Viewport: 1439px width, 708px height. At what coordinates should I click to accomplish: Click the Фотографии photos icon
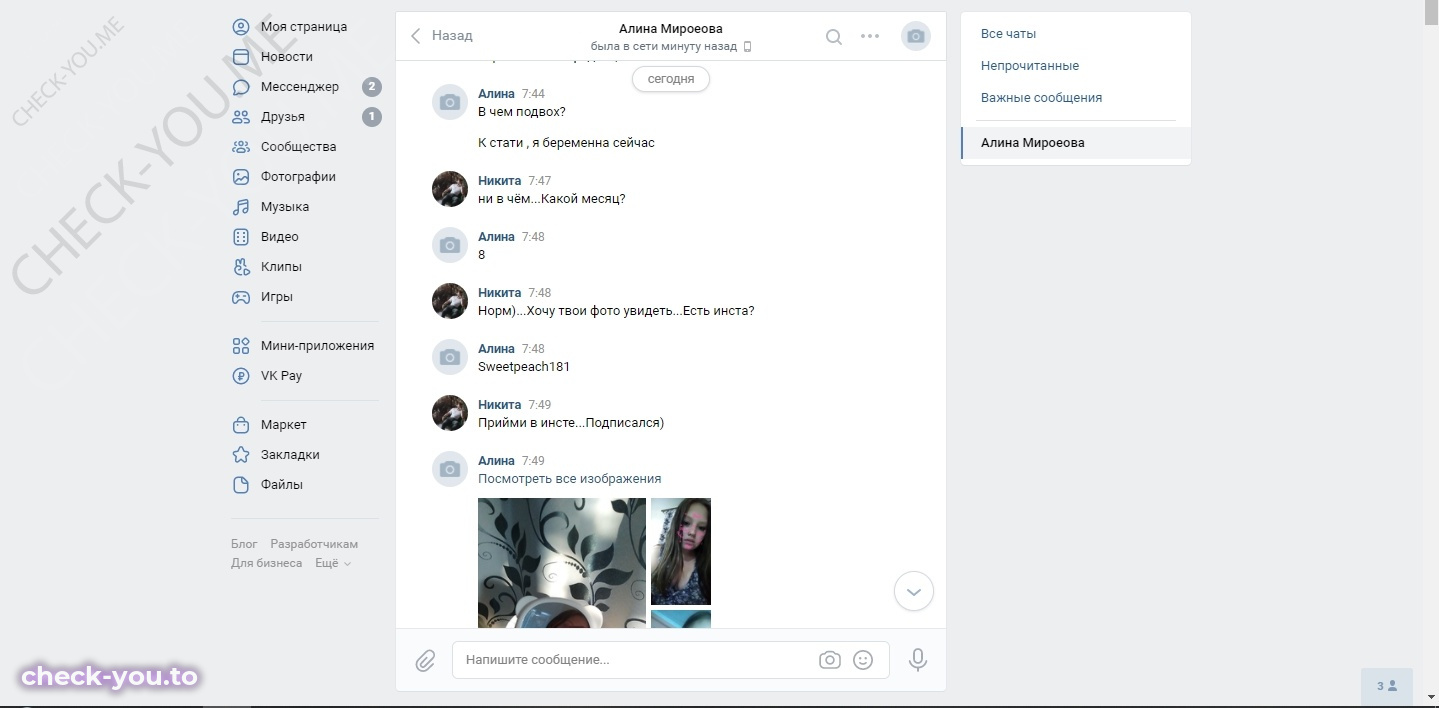(x=241, y=177)
